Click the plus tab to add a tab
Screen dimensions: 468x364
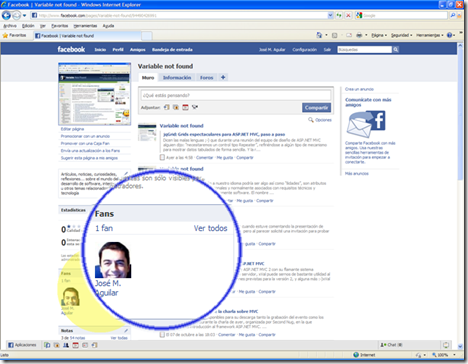223,77
